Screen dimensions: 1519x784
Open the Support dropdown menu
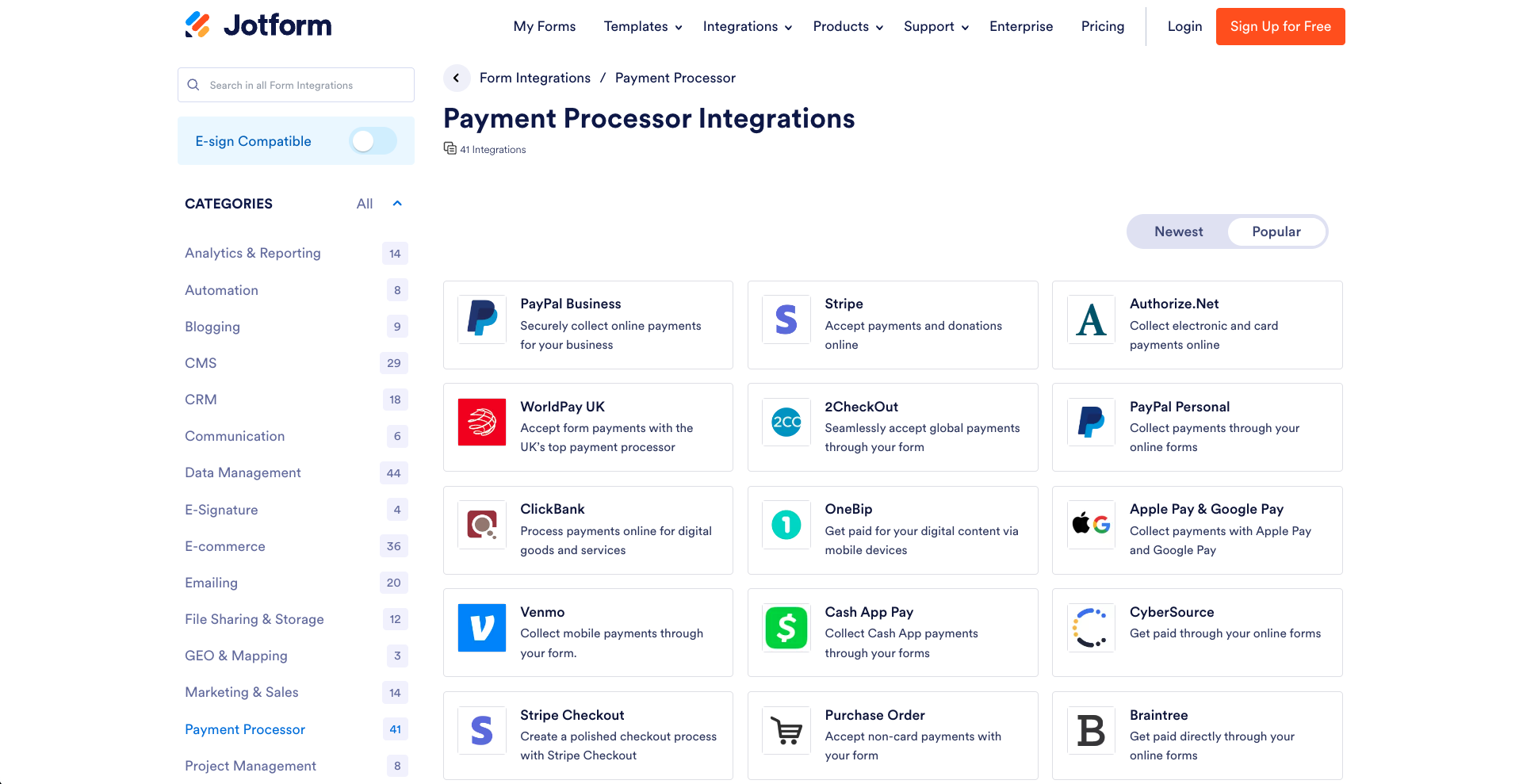936,26
